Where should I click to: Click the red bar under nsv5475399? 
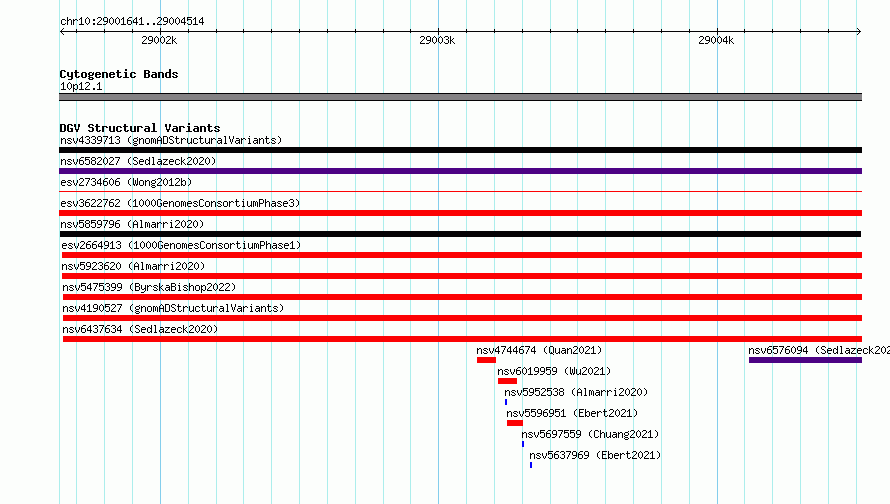(x=462, y=297)
